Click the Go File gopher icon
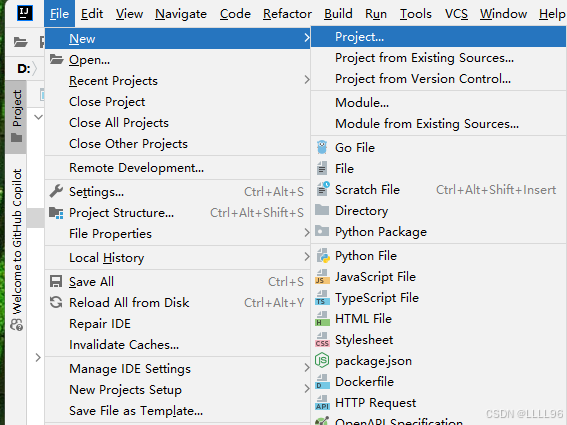The width and height of the screenshot is (567, 425). coord(322,148)
